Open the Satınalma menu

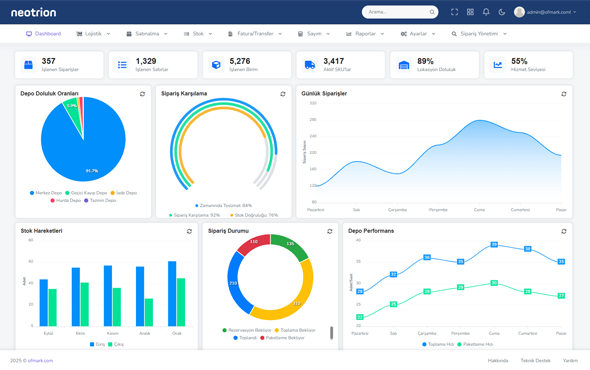(147, 34)
